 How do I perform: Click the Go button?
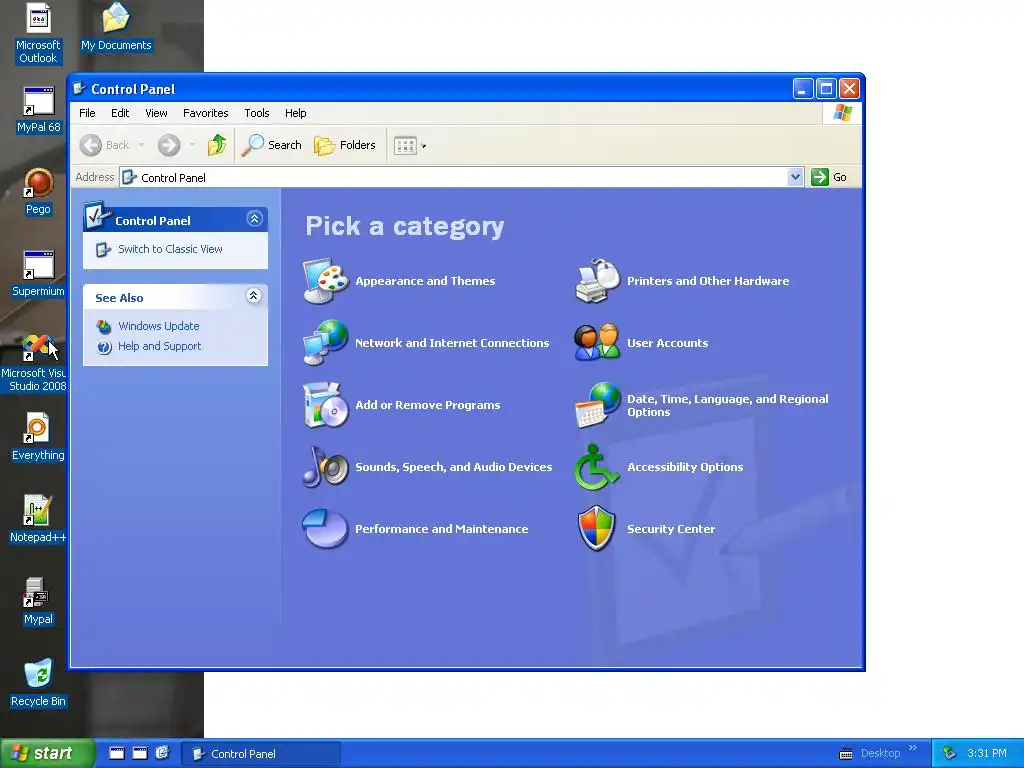[x=829, y=177]
